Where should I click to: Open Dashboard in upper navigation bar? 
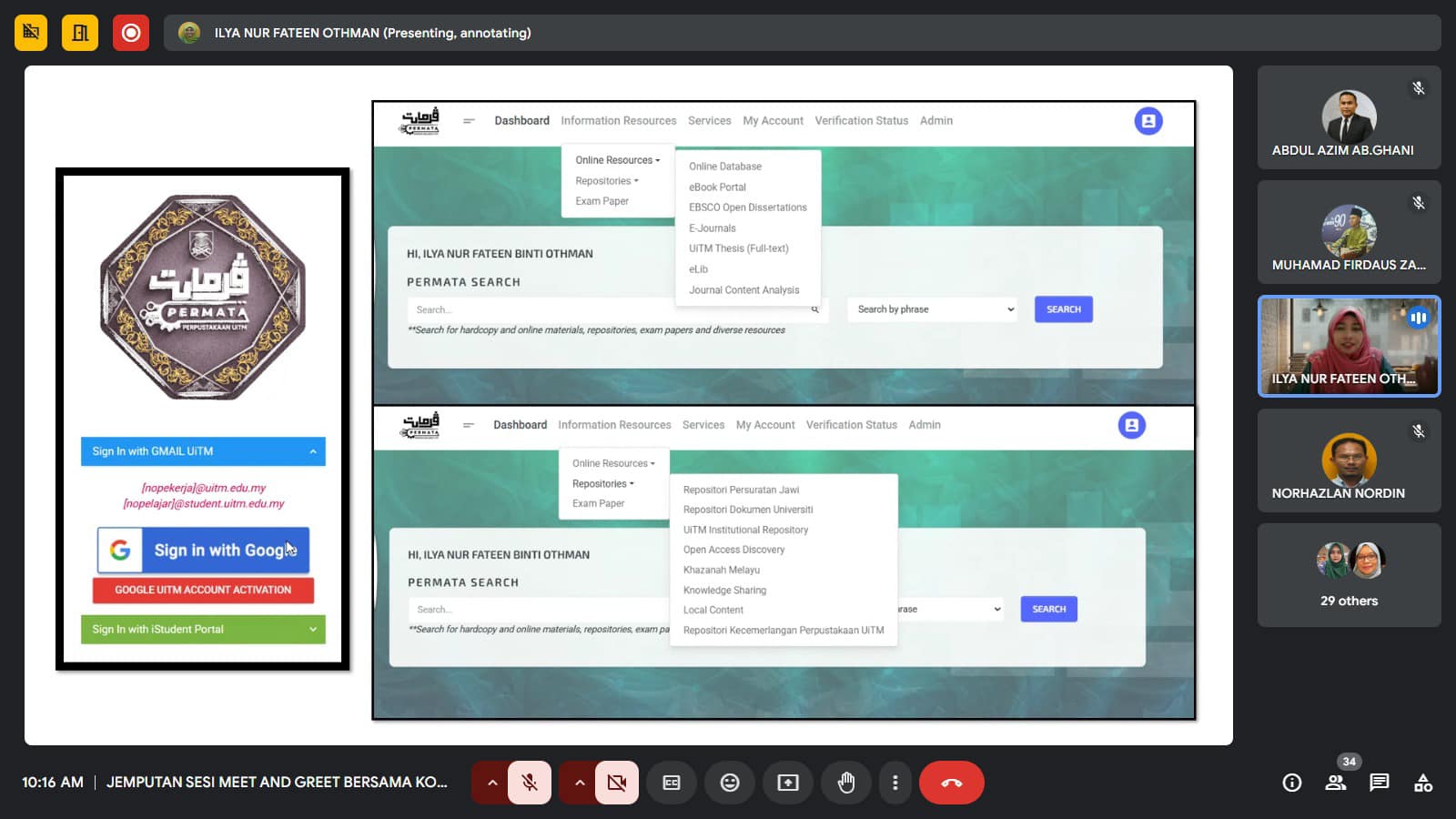pyautogui.click(x=522, y=121)
